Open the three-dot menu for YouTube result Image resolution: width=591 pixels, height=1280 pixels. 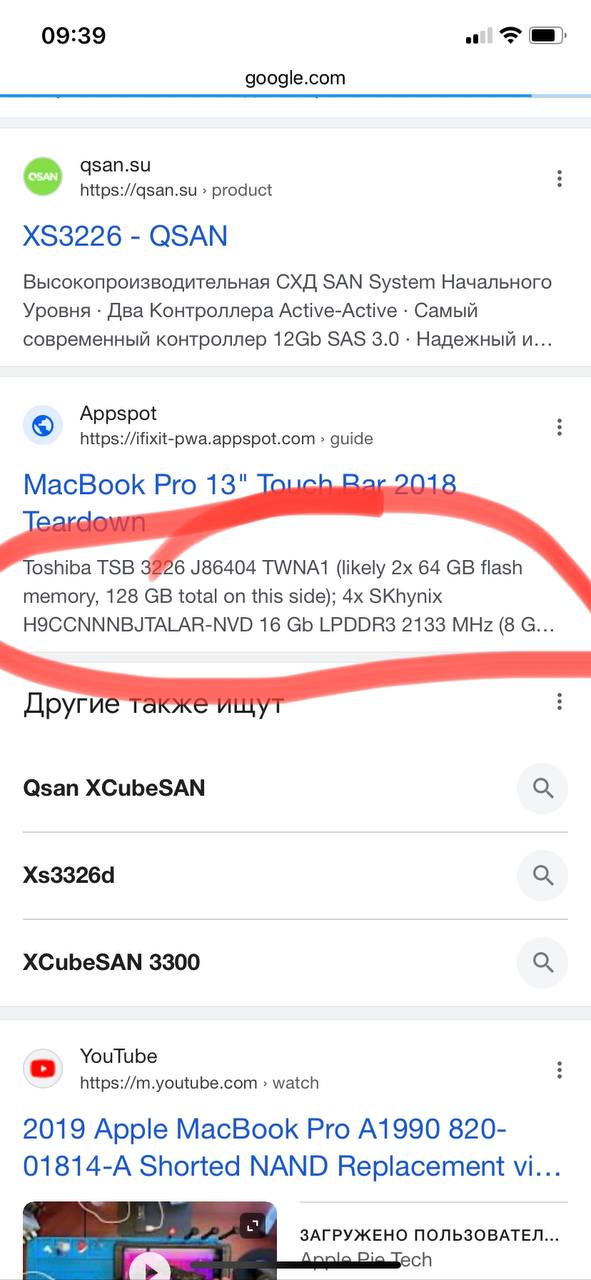pyautogui.click(x=559, y=1070)
